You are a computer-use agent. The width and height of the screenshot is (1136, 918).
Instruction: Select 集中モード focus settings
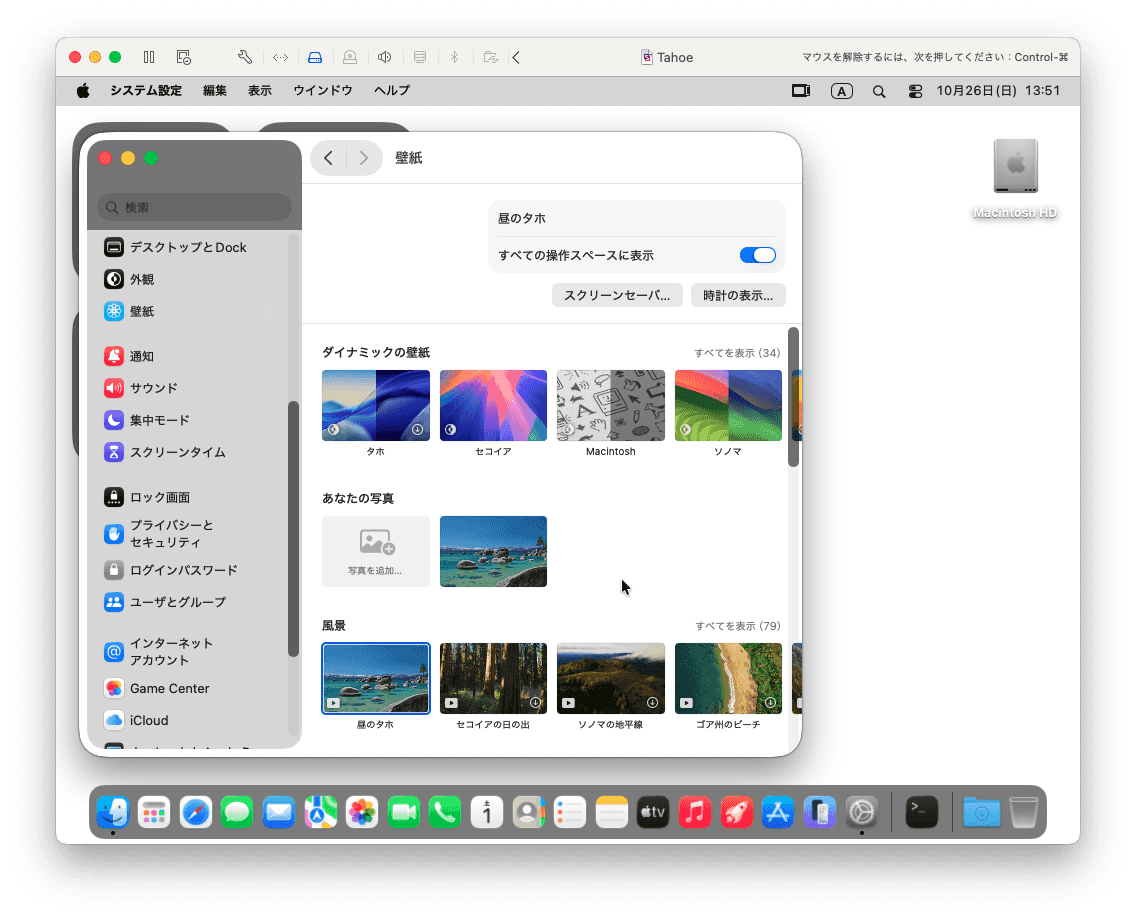pos(159,420)
